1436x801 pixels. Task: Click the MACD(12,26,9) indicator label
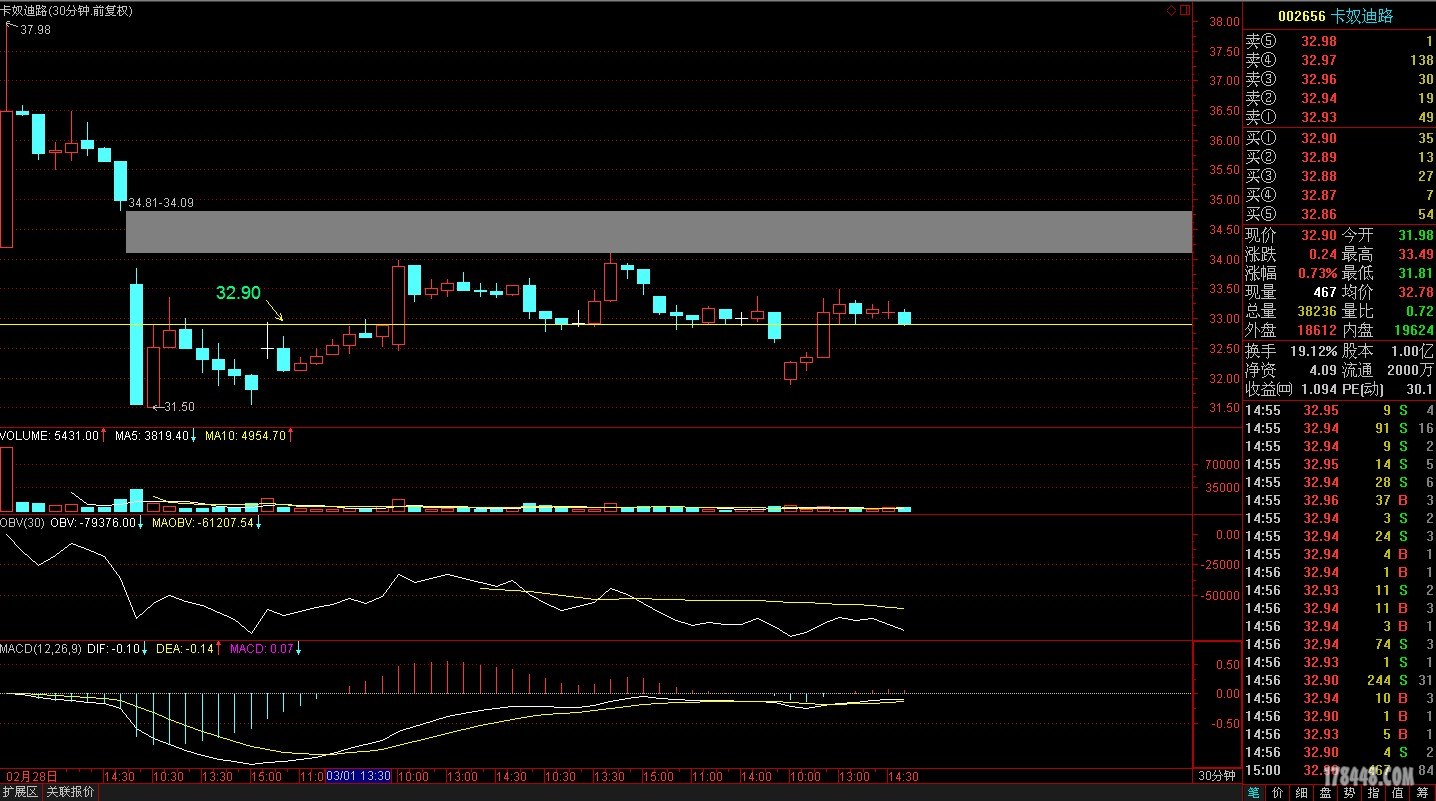pos(41,649)
